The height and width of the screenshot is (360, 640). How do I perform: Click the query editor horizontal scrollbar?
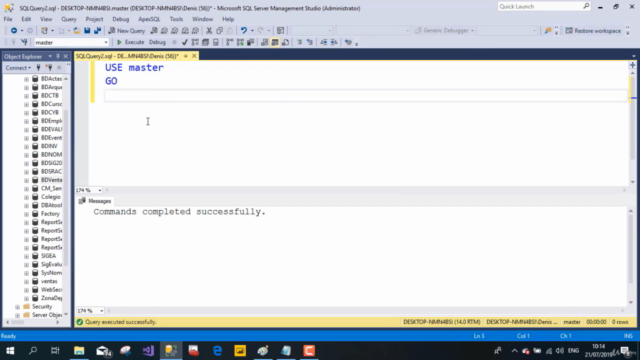click(x=365, y=190)
